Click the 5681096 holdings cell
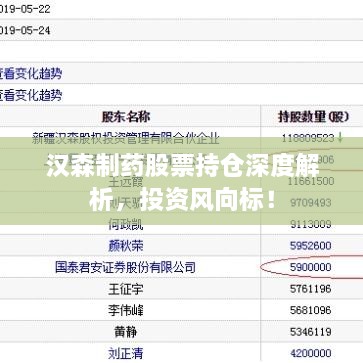363x363 pixels. click(311, 310)
